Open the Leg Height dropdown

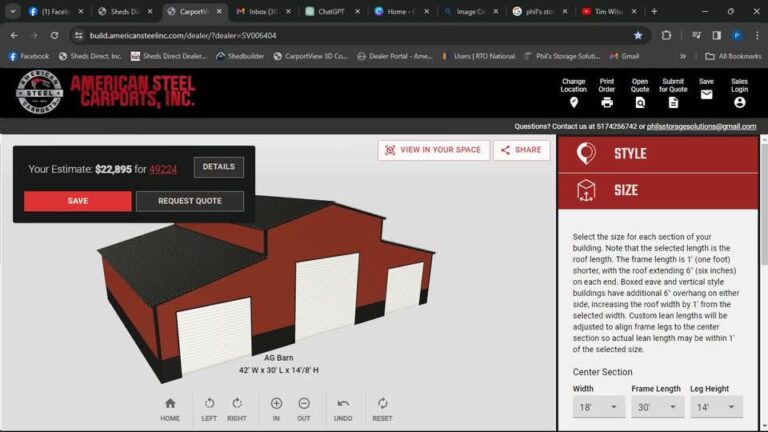click(x=716, y=407)
